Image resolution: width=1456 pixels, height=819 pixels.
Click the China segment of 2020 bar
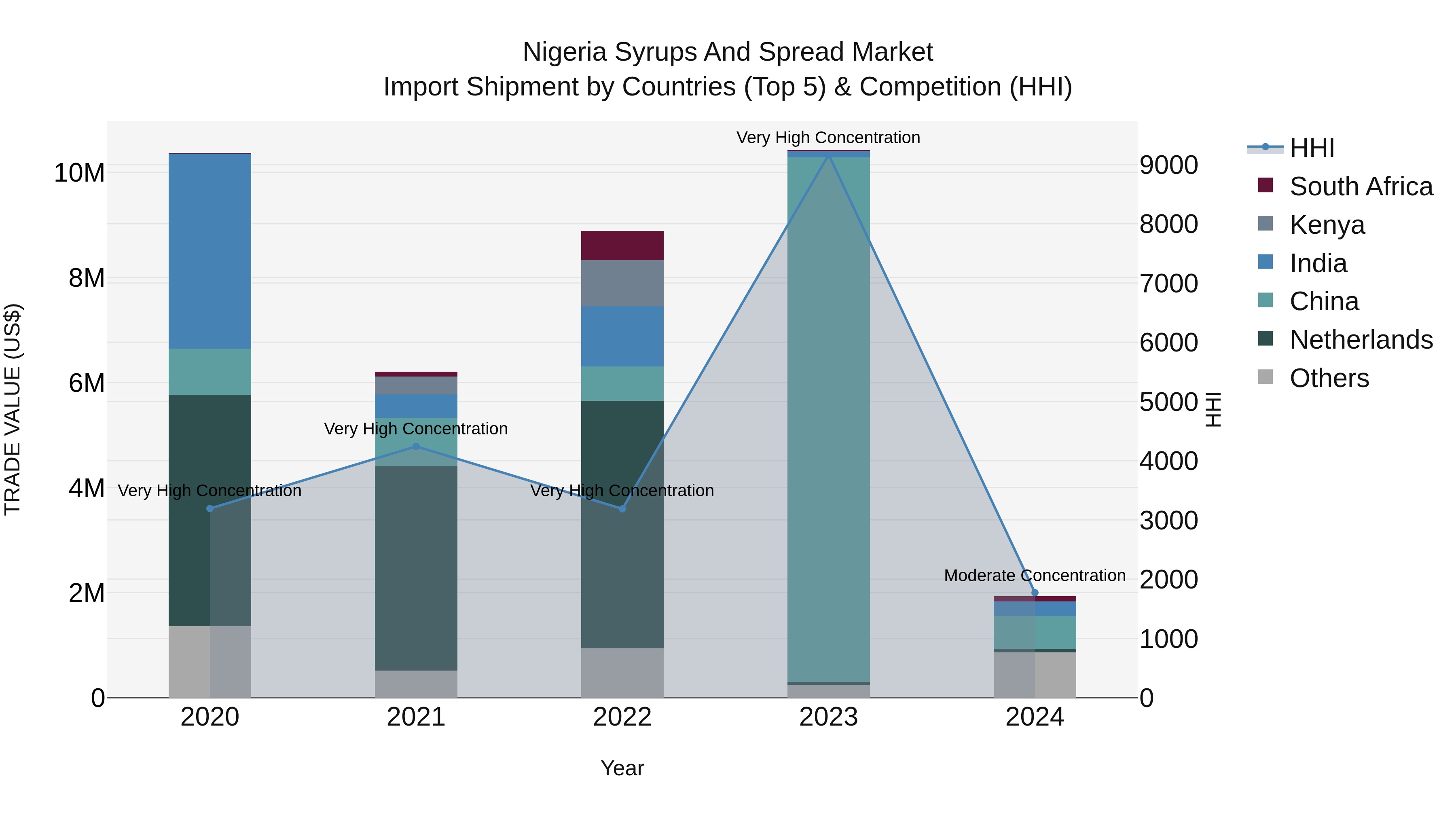[x=210, y=372]
